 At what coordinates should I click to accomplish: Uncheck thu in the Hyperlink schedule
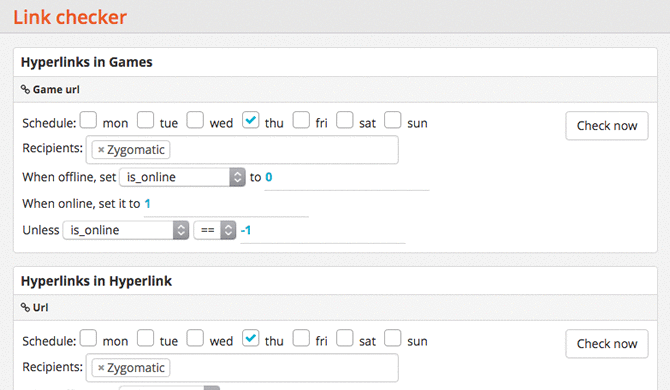[250, 338]
